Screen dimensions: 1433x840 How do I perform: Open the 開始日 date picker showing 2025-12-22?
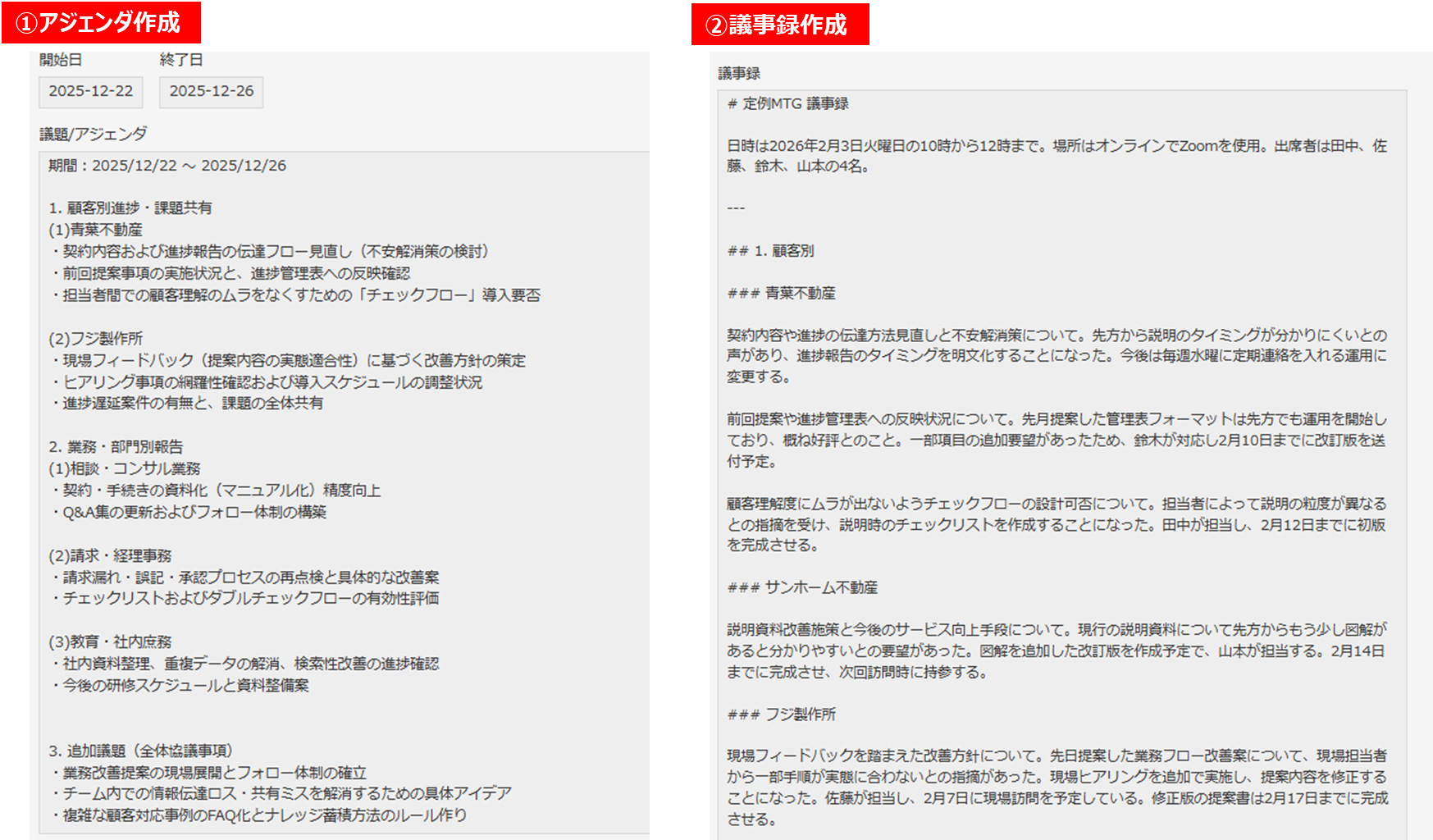[x=89, y=92]
